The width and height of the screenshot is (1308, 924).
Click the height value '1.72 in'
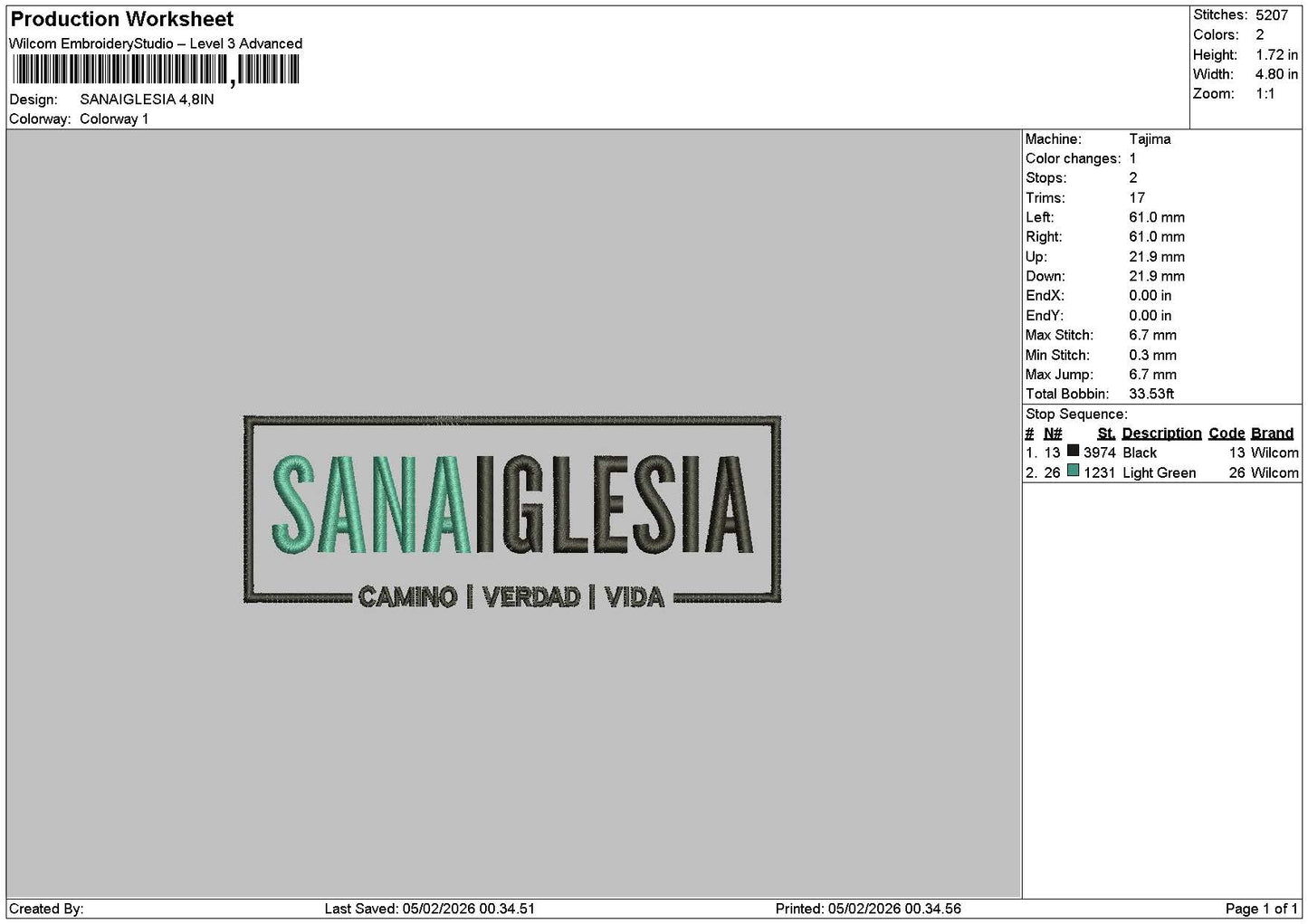coord(1276,54)
